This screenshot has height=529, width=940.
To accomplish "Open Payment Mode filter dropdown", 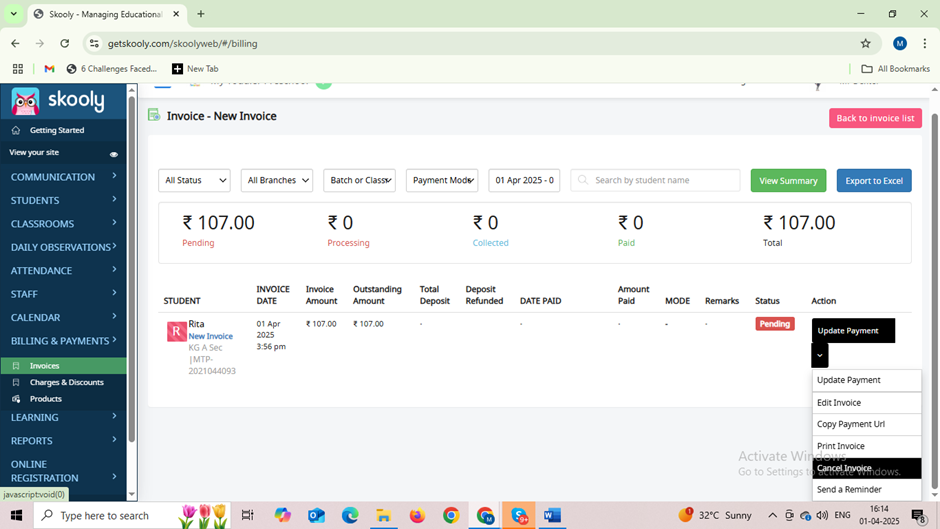I will coord(442,180).
